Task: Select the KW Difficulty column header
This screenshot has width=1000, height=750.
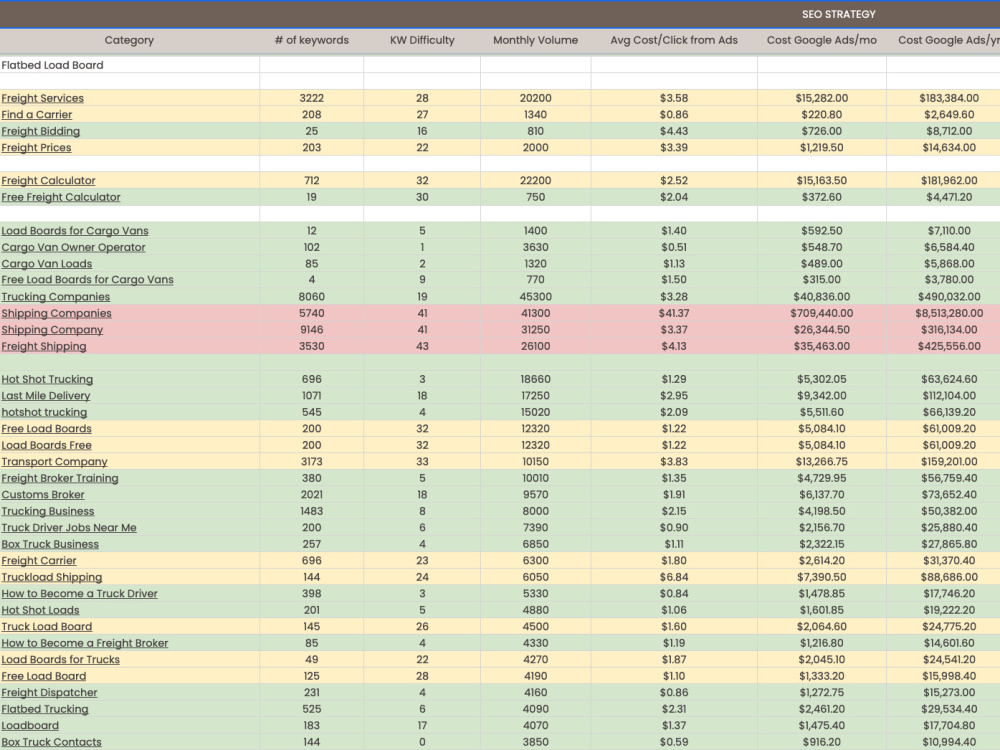Action: point(422,40)
